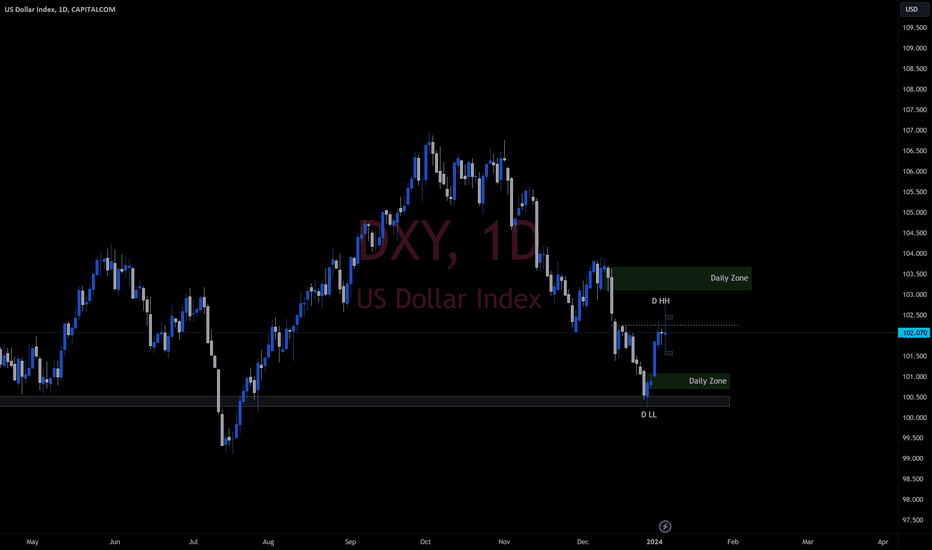
Task: Click the 2024 label on time axis
Action: click(x=654, y=542)
